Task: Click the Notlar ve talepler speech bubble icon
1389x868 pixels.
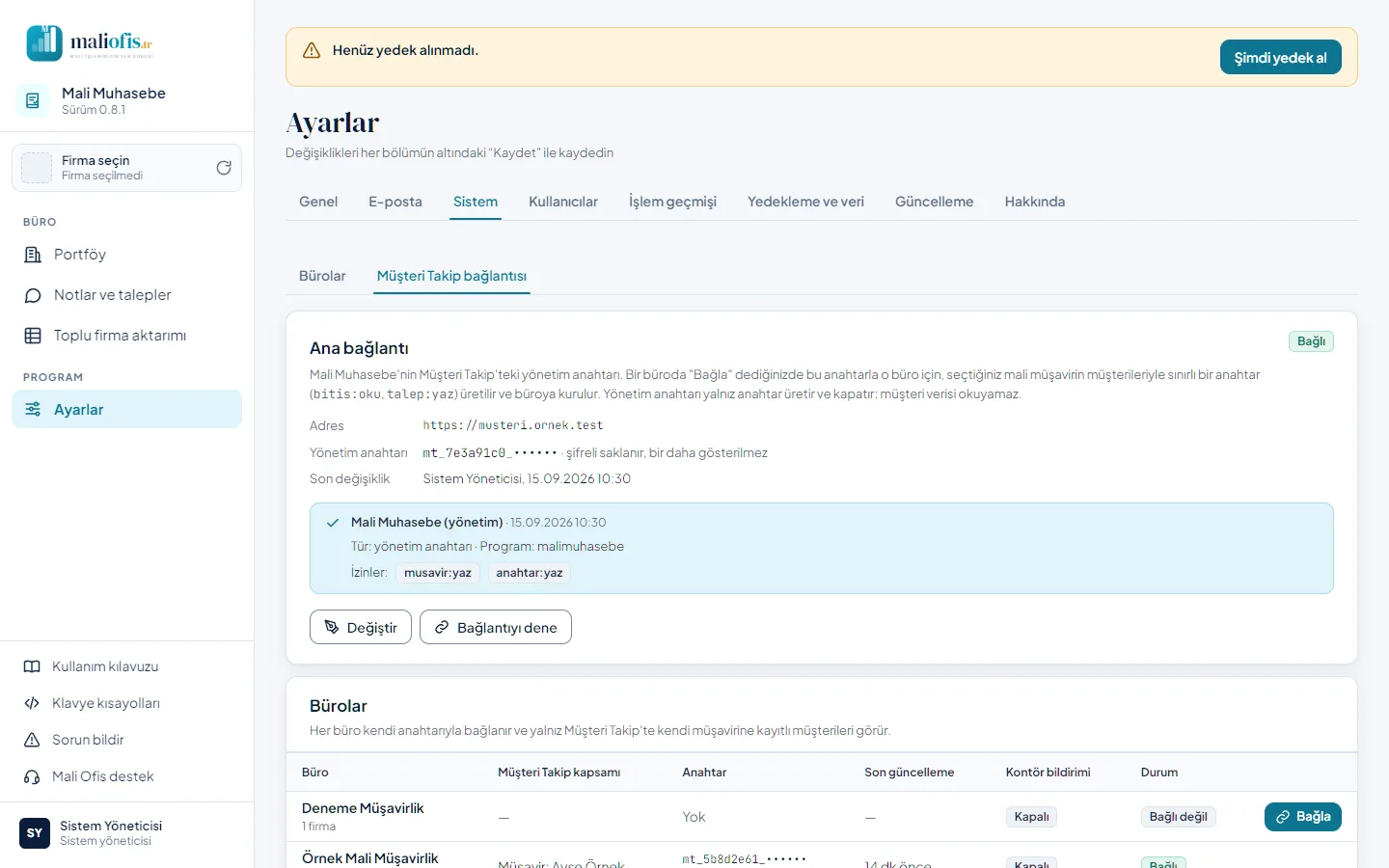Action: [x=33, y=295]
